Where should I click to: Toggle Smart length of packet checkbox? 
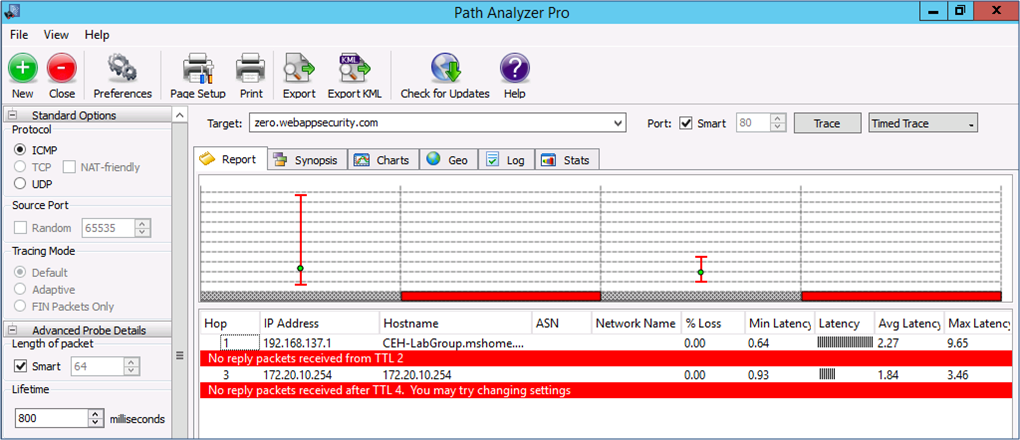(x=21, y=366)
